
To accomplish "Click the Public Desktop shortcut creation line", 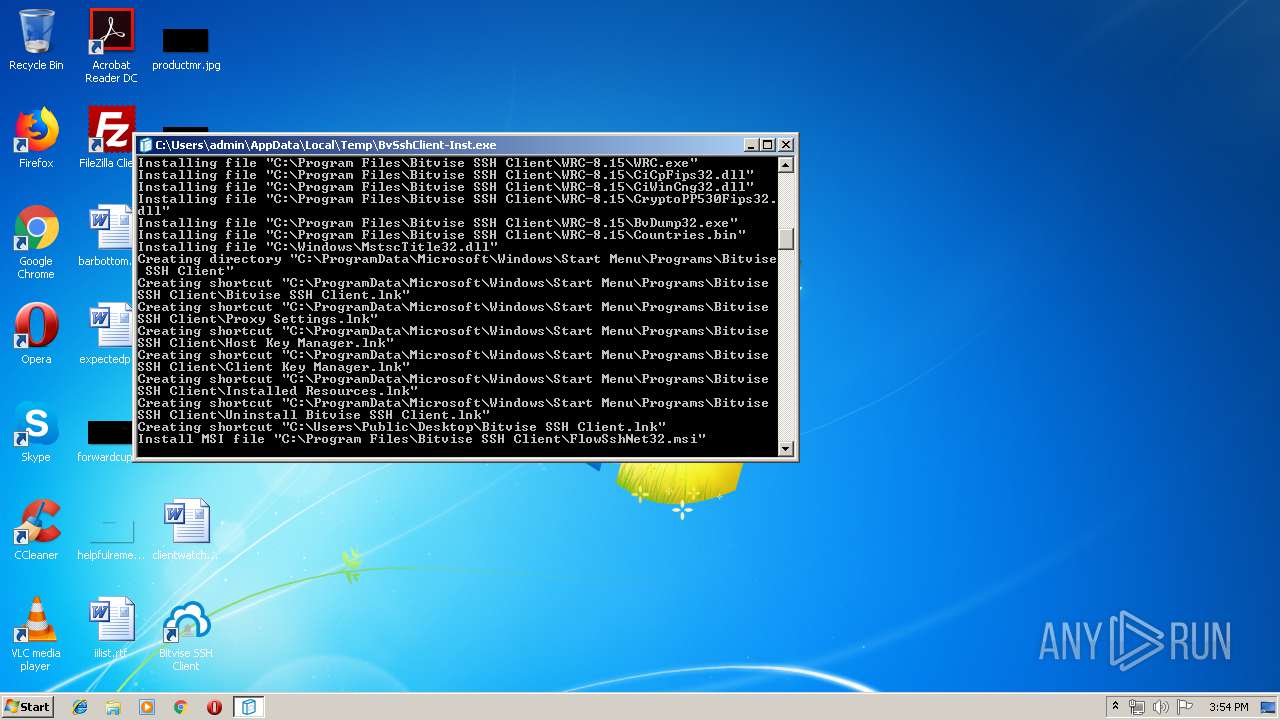I will click(402, 427).
